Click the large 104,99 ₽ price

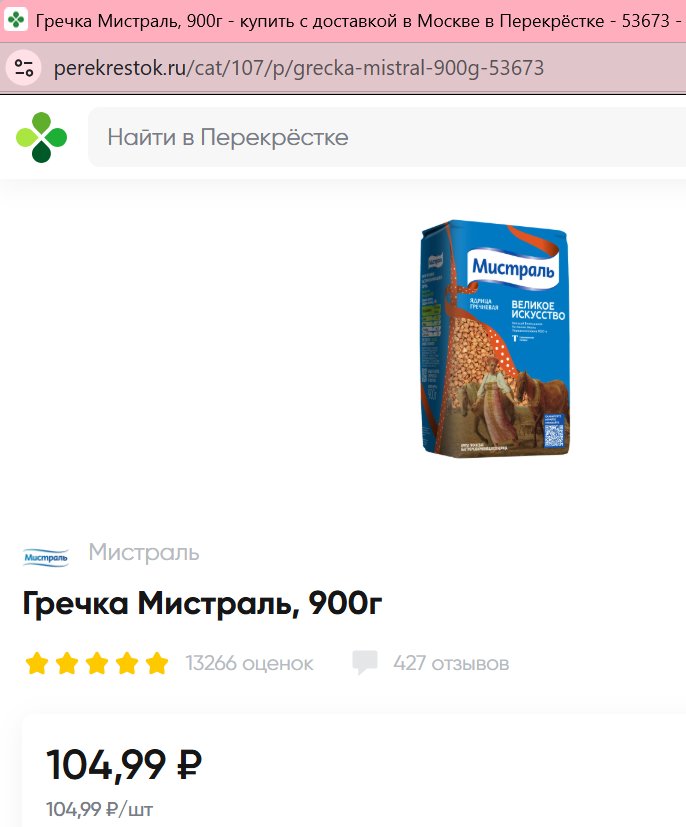click(124, 764)
